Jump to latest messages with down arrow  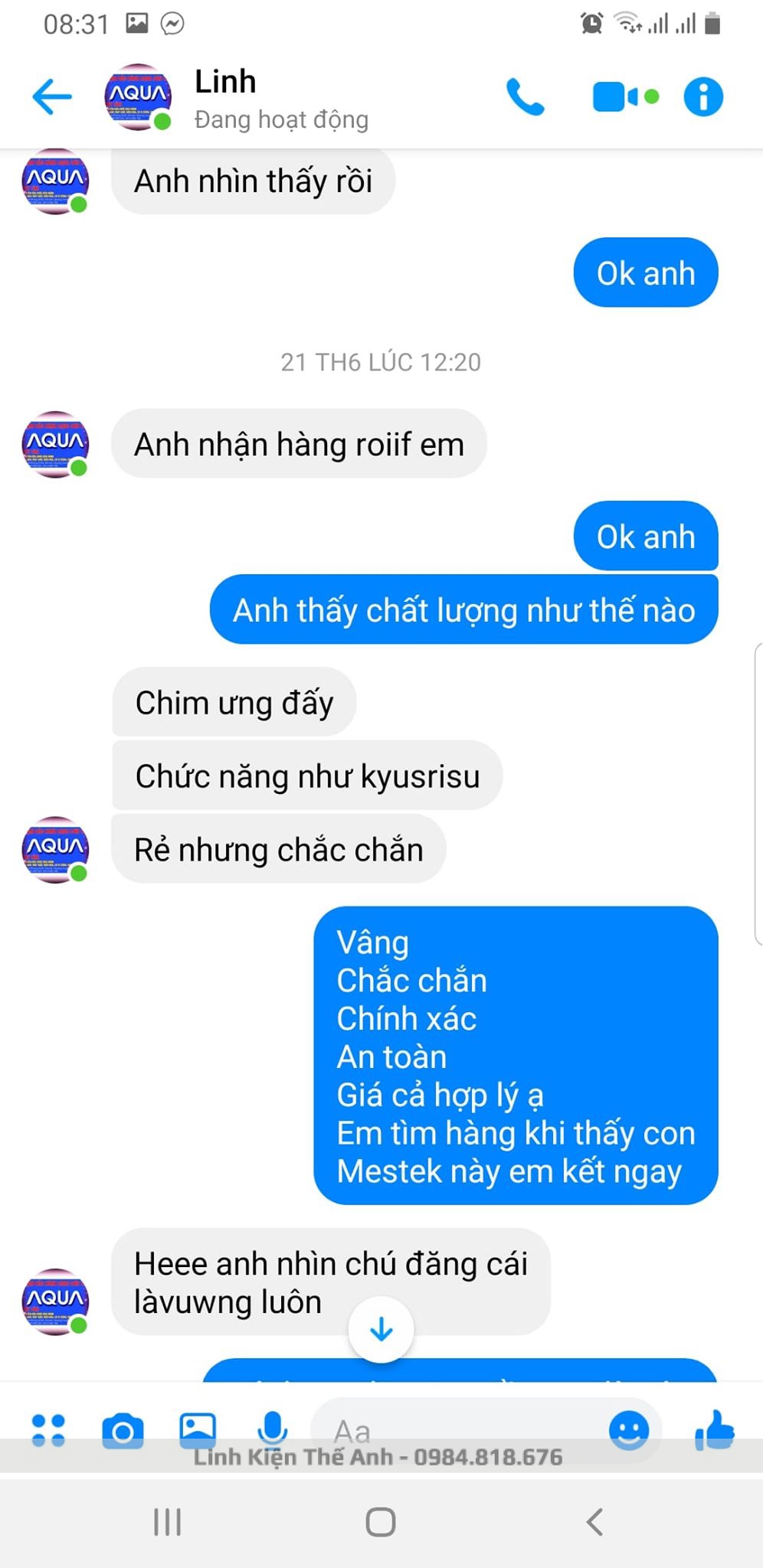point(381,1330)
